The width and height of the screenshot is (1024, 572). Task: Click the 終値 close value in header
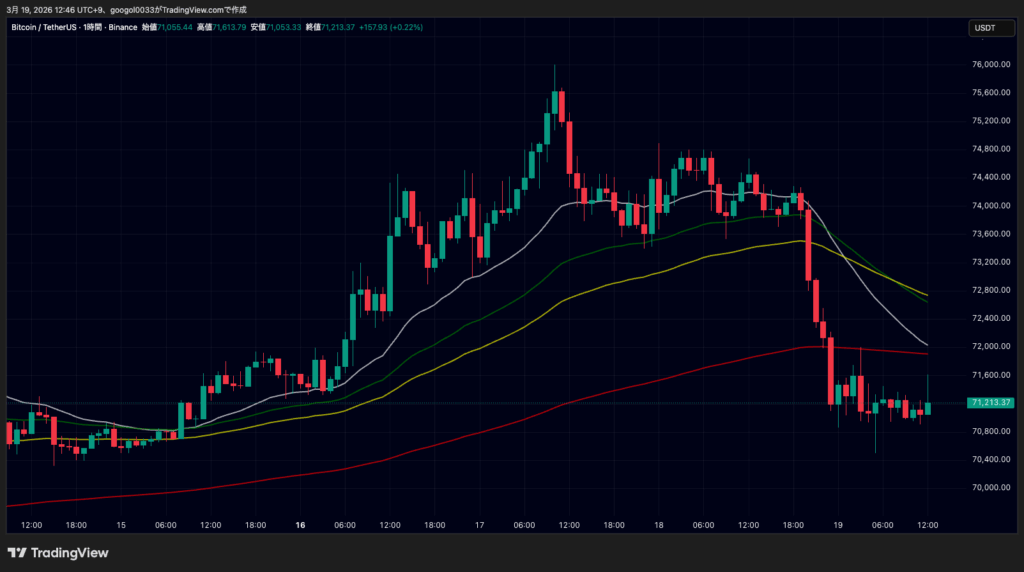click(x=337, y=27)
